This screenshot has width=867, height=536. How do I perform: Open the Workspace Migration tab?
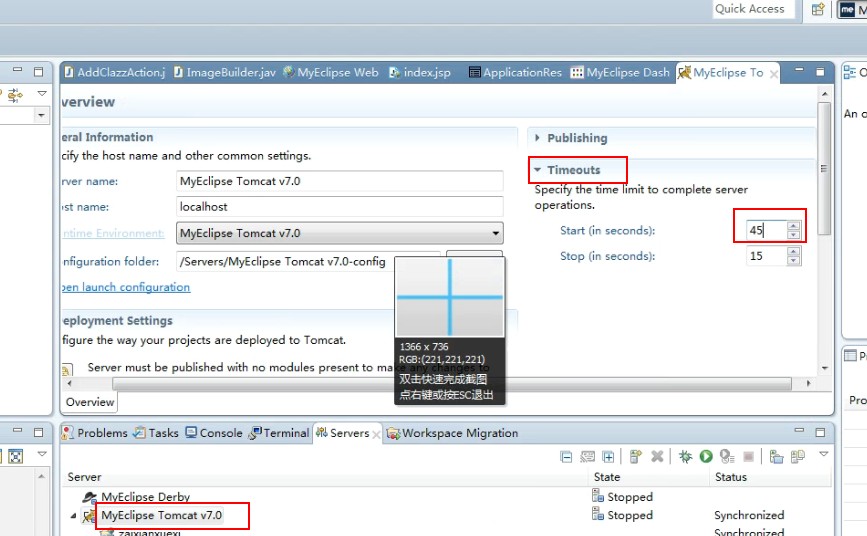pos(452,433)
